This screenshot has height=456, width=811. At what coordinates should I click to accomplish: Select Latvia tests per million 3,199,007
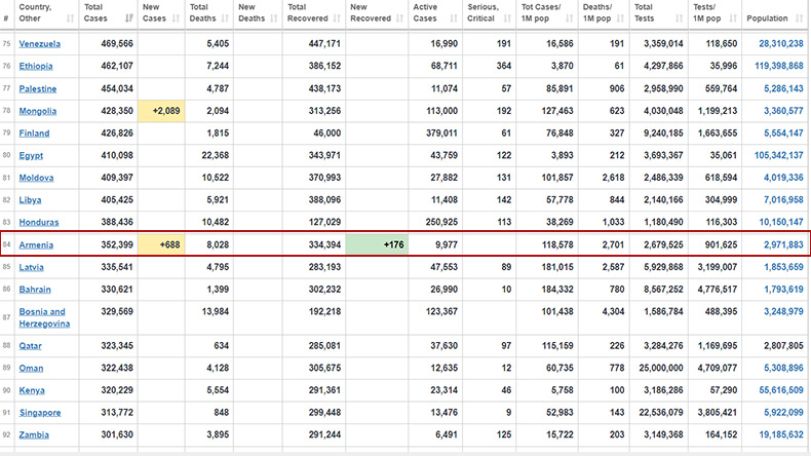click(717, 267)
